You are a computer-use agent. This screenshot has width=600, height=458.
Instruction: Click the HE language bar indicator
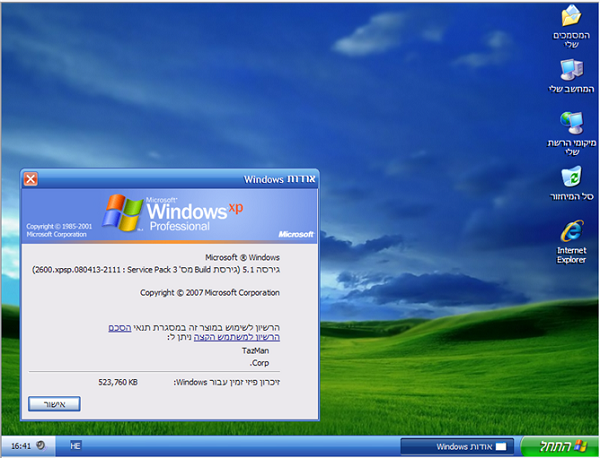click(x=75, y=445)
